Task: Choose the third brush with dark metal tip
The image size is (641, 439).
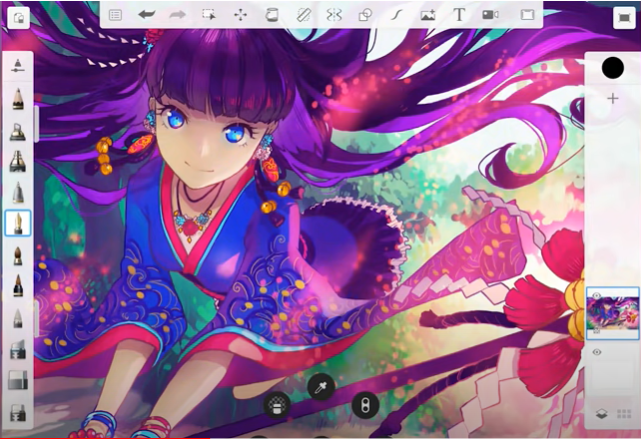Action: point(18,161)
